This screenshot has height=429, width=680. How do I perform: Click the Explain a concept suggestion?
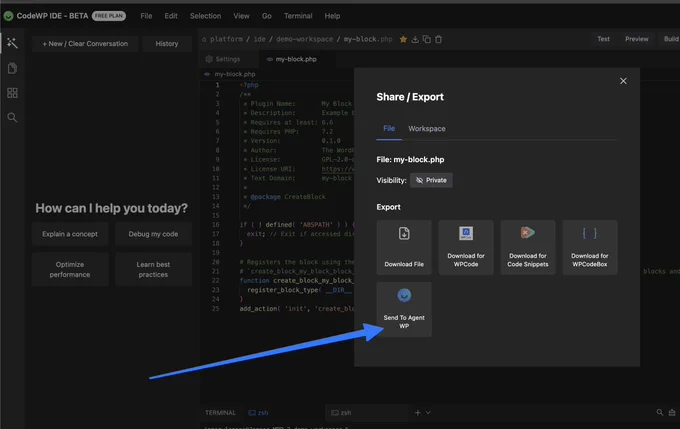click(70, 234)
